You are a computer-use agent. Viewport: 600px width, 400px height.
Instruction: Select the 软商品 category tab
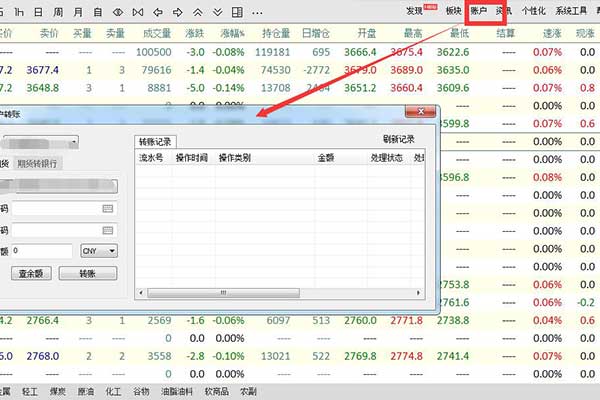point(217,392)
